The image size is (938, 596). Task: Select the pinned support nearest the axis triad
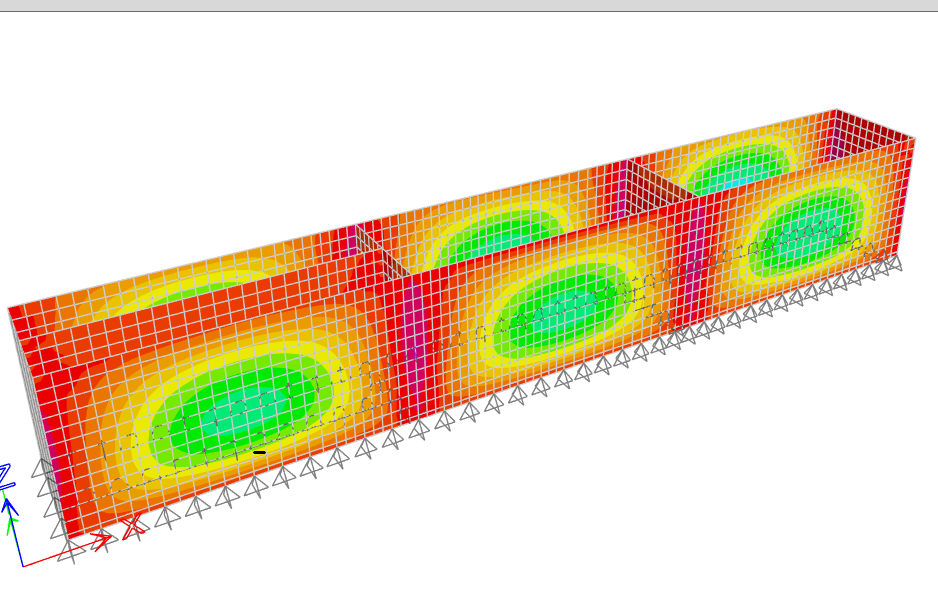click(69, 549)
